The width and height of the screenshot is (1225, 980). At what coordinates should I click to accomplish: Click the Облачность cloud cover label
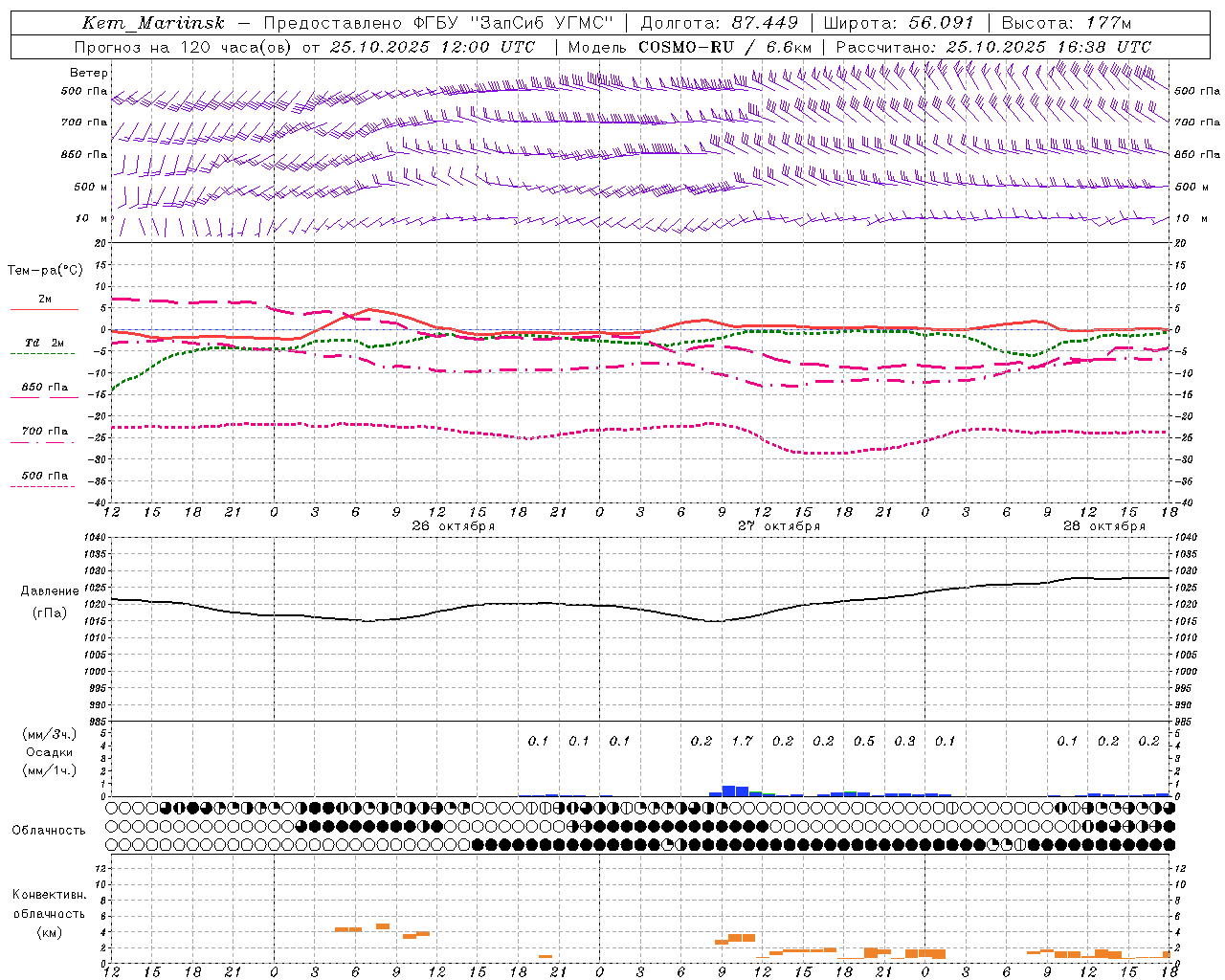49,831
